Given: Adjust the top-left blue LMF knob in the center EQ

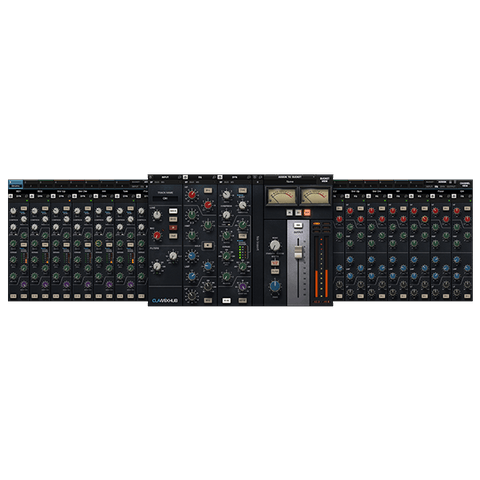Looking at the screenshot, I should coord(192,256).
